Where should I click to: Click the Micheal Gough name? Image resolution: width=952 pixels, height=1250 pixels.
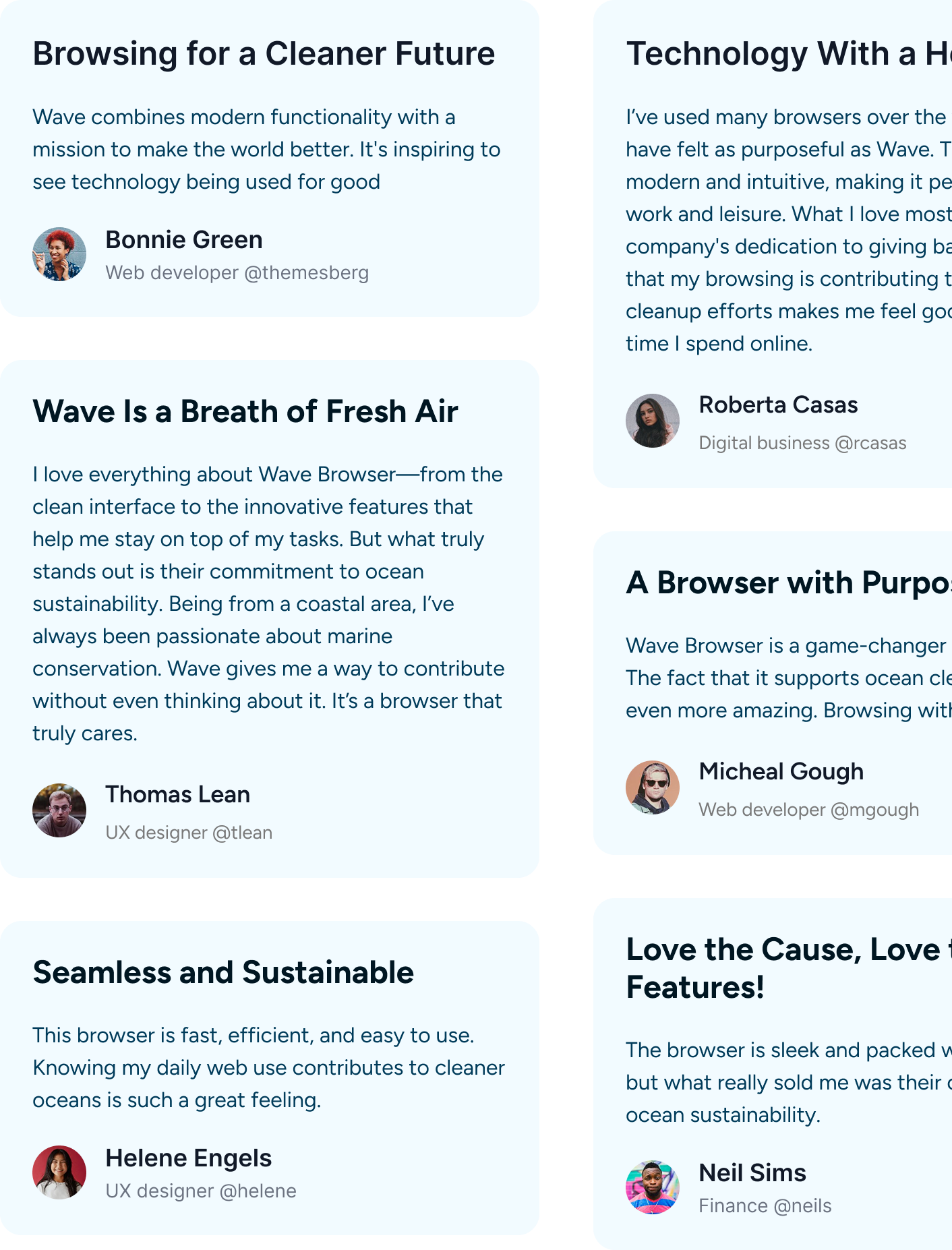(x=781, y=771)
